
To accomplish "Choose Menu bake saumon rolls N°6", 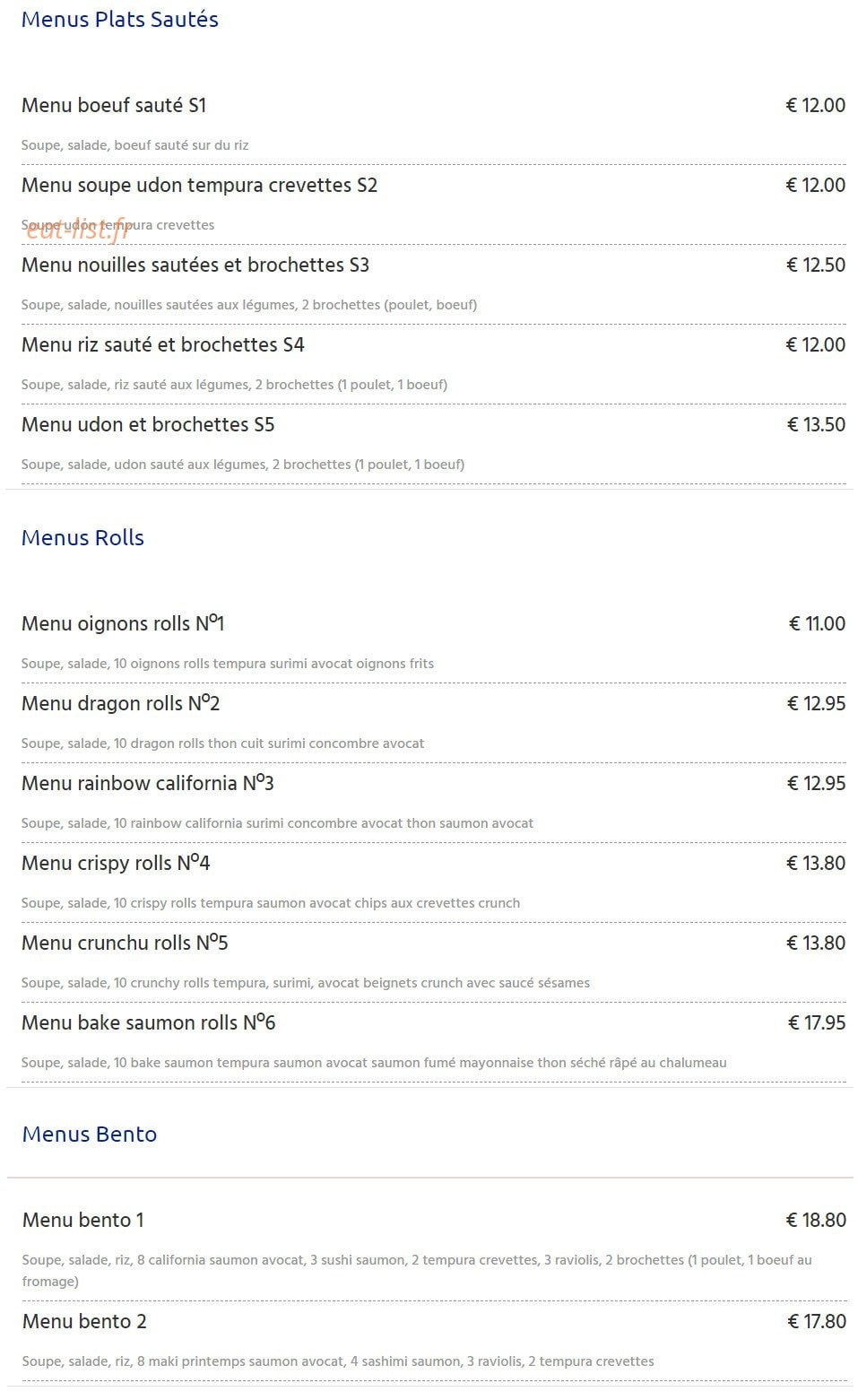I will click(x=149, y=1022).
